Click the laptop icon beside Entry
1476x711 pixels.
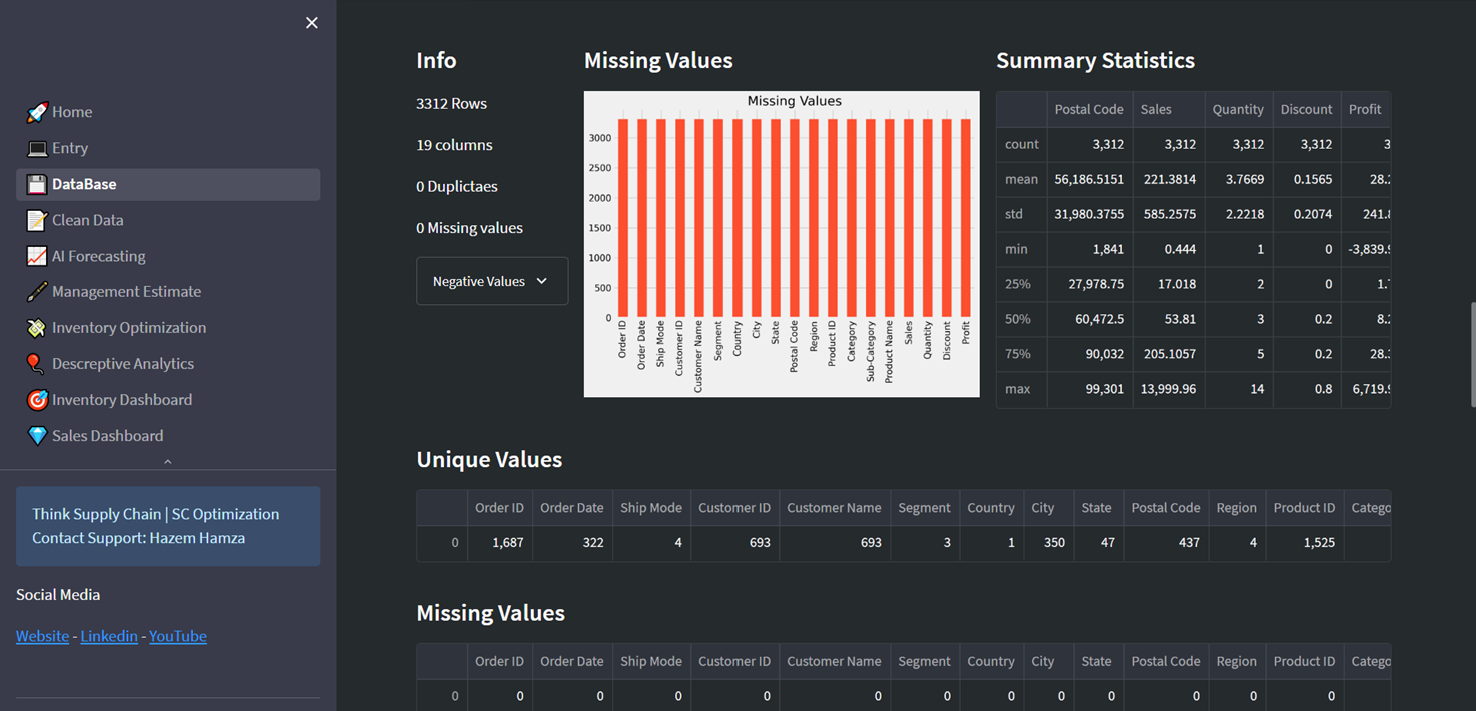(x=37, y=148)
